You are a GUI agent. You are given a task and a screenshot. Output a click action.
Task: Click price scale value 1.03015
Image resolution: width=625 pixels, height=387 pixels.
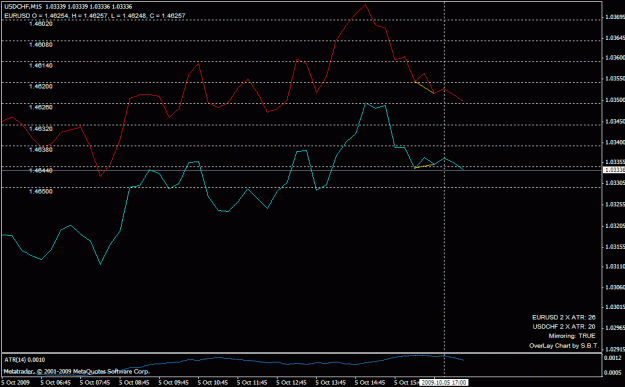click(615, 307)
